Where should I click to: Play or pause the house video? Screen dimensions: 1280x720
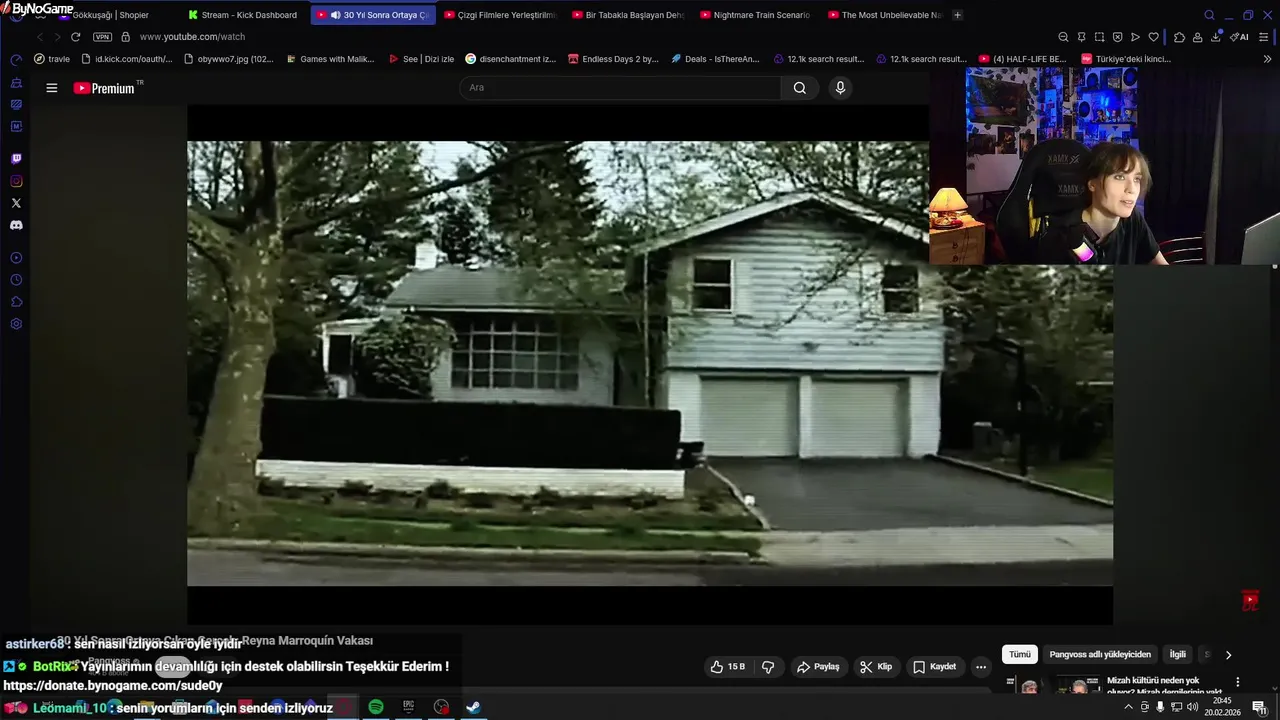649,363
